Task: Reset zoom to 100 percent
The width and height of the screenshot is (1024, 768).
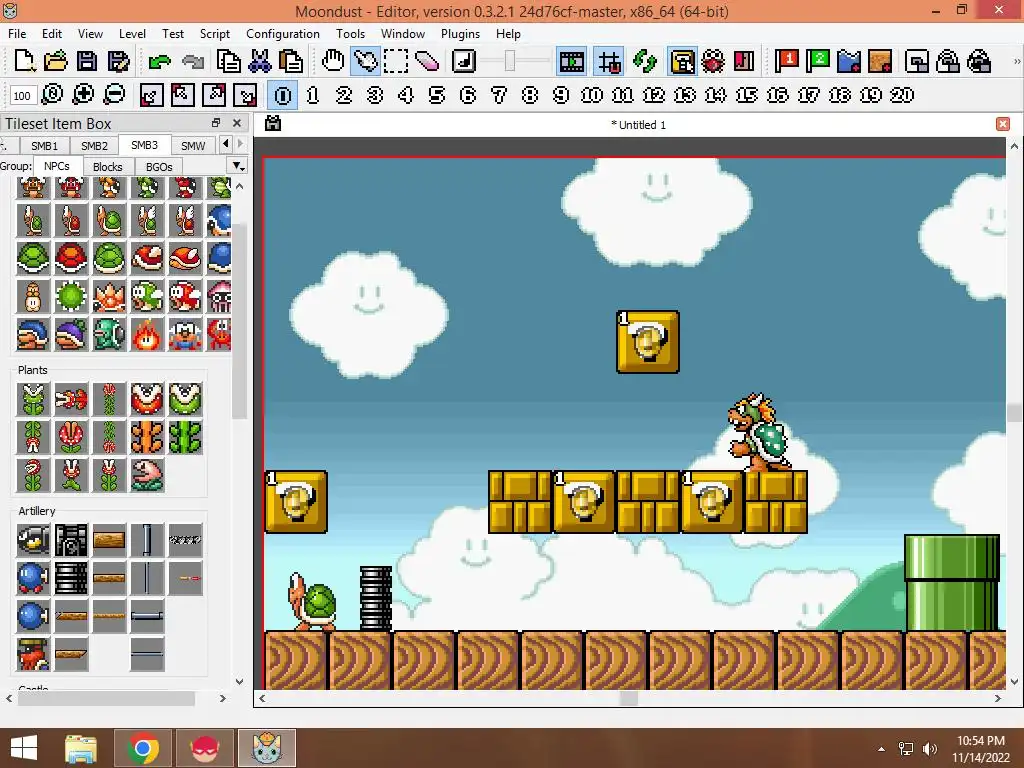Action: (x=52, y=95)
